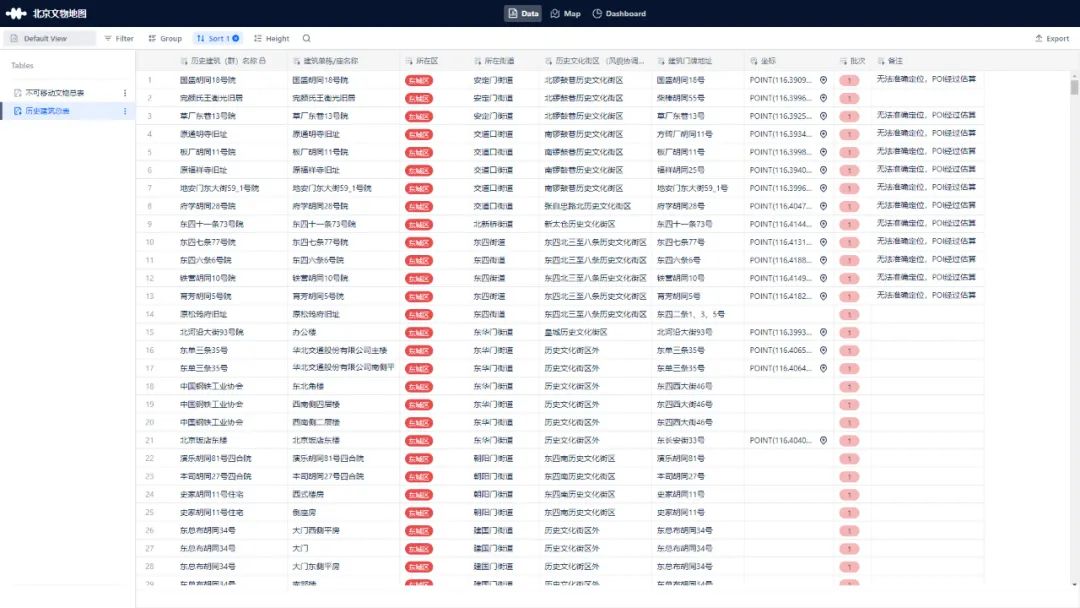Open the Default View selector
Viewport: 1080px width, 608px height.
pos(48,39)
